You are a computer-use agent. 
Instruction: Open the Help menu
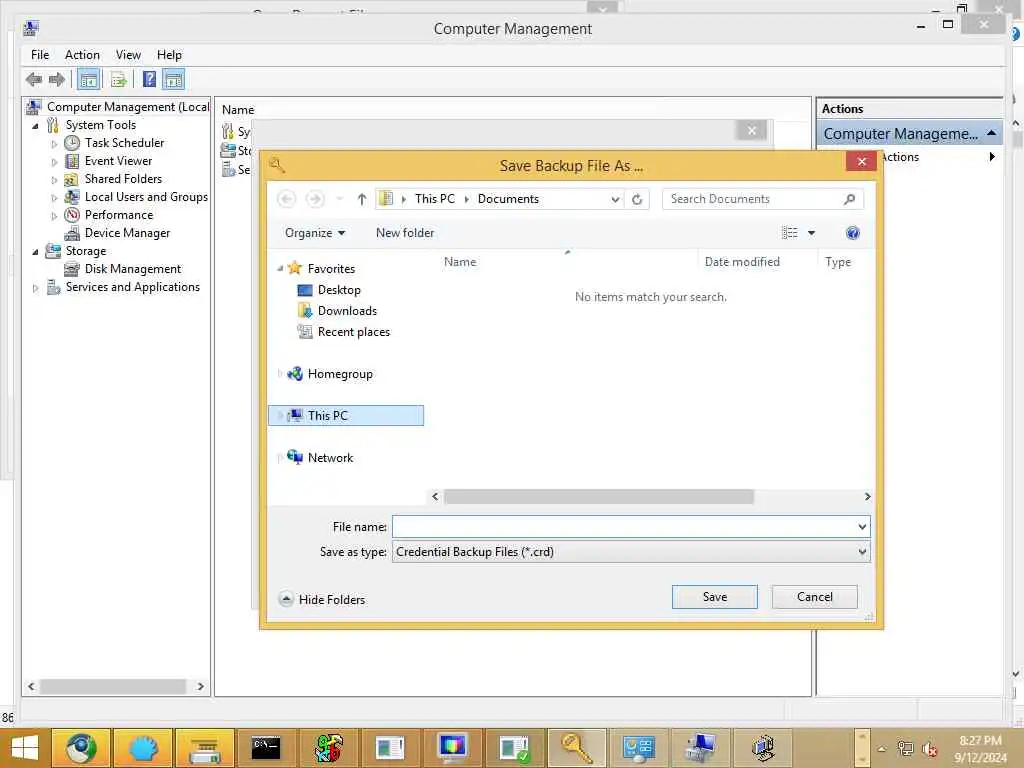click(x=169, y=55)
